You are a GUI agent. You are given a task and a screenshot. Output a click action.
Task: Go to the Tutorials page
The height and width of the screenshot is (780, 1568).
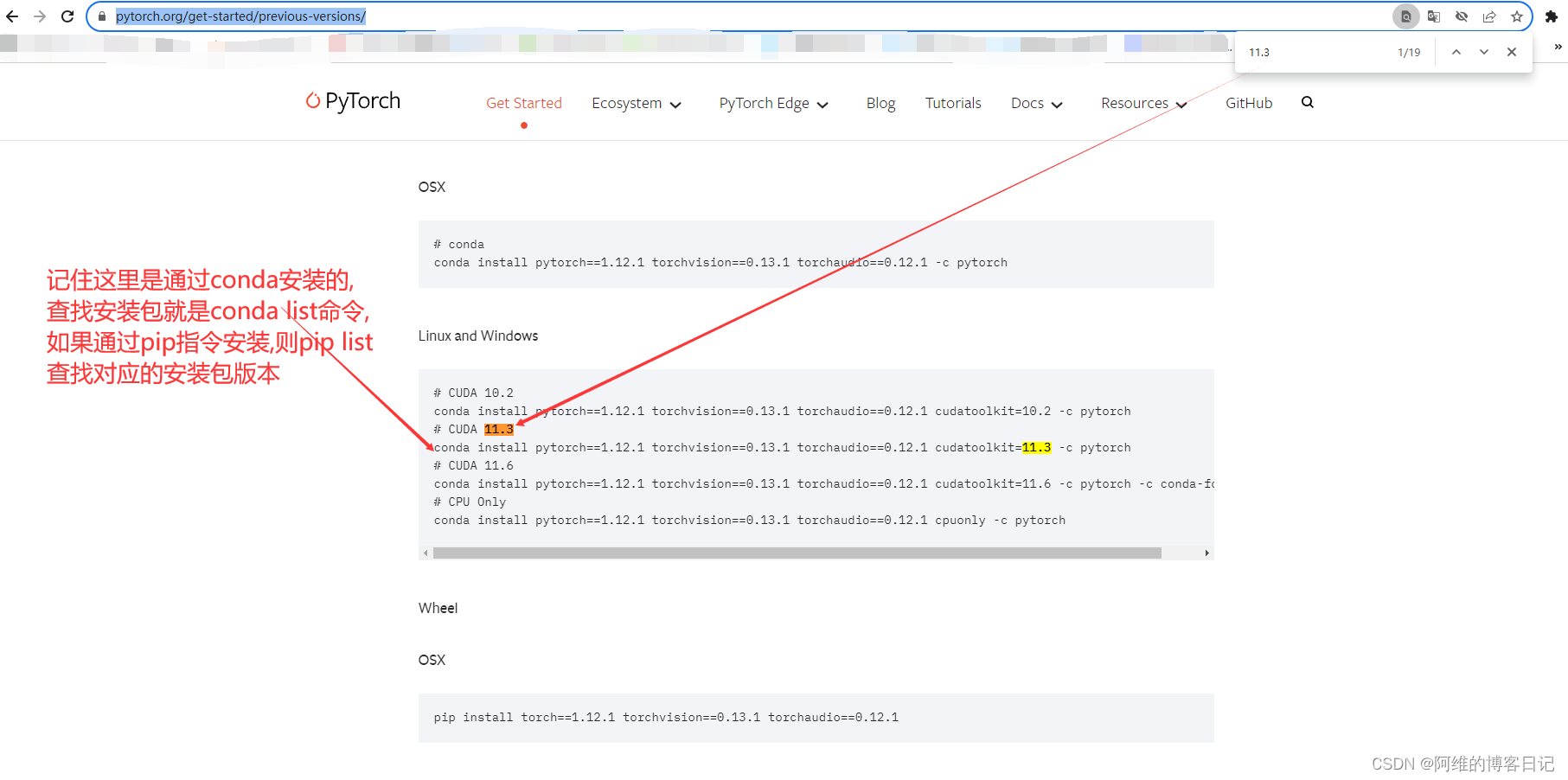tap(953, 103)
